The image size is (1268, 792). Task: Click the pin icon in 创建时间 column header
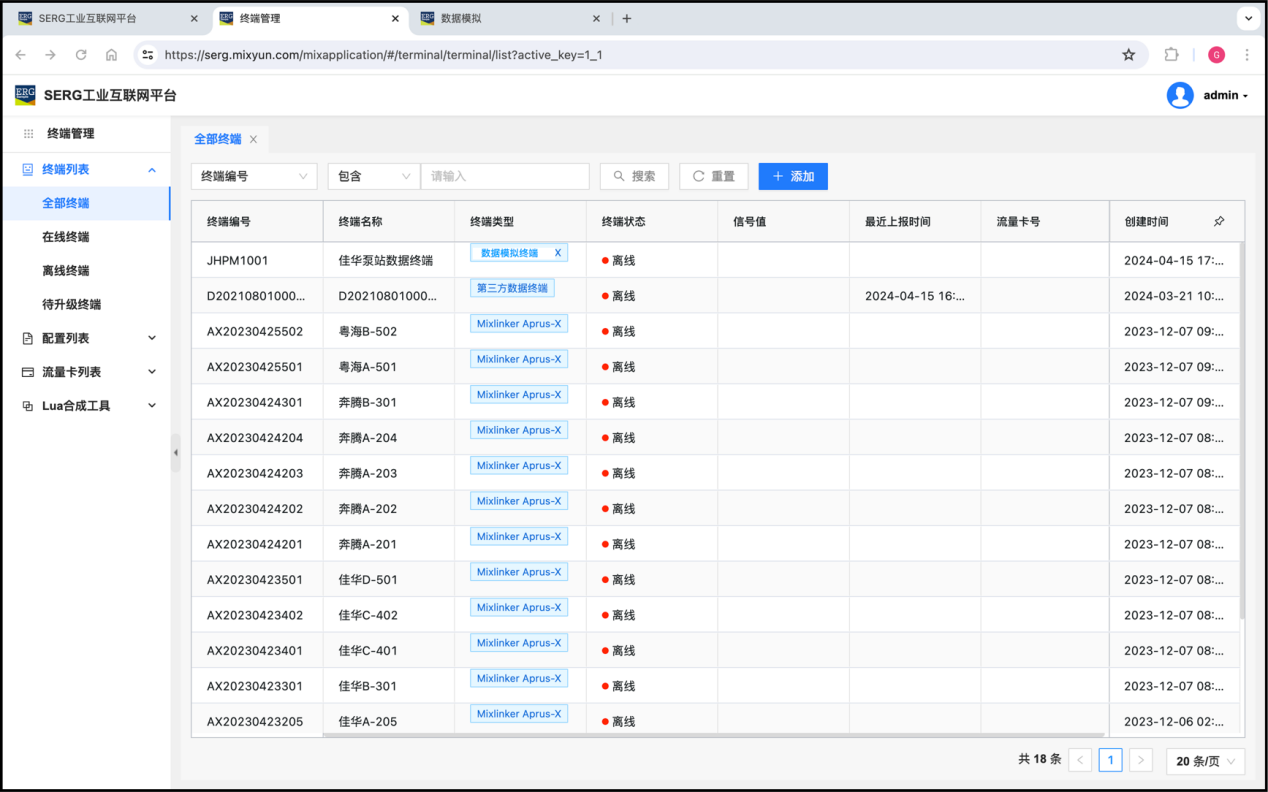(x=1218, y=221)
